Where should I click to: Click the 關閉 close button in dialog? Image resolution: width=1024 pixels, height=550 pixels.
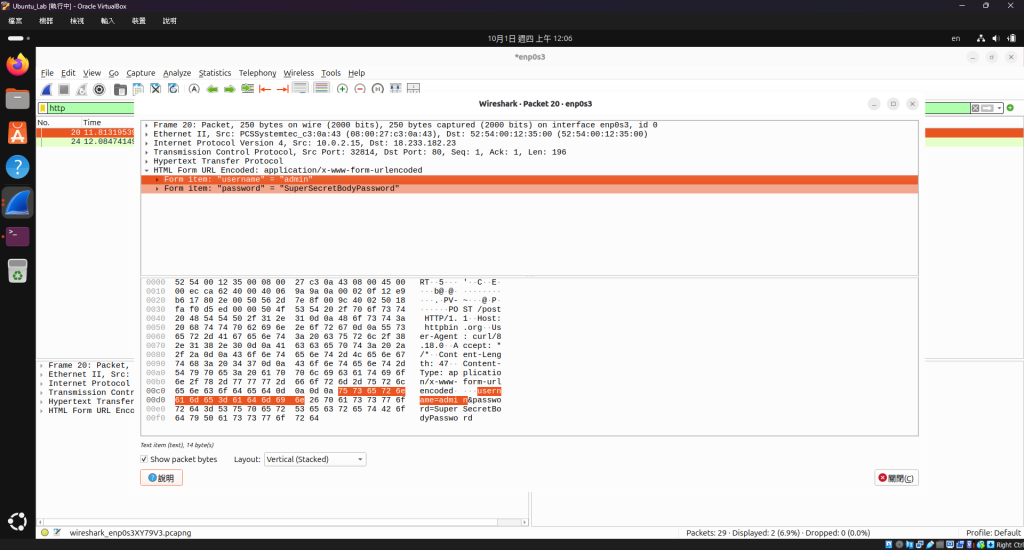click(x=896, y=478)
